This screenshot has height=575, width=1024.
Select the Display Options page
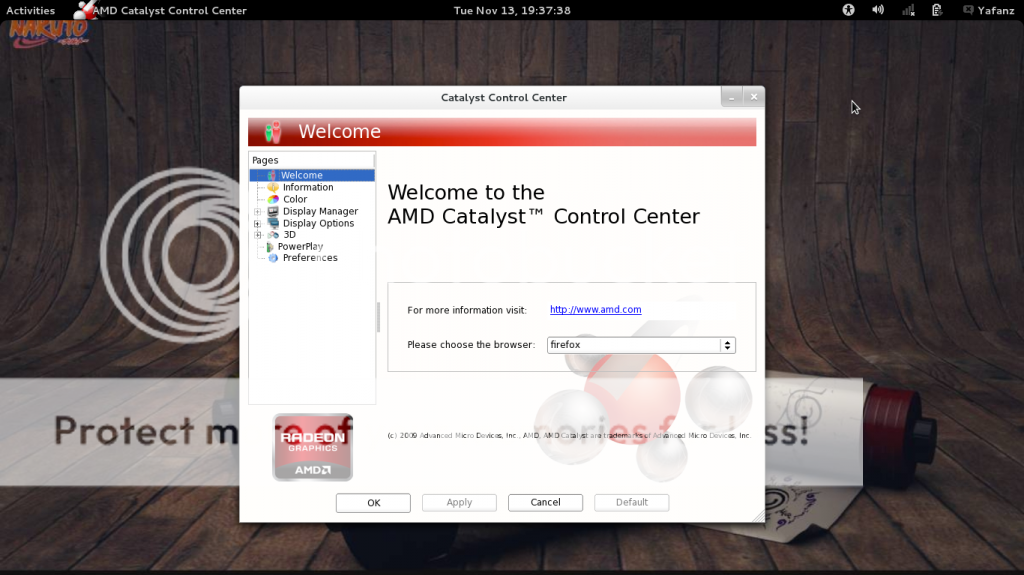318,223
